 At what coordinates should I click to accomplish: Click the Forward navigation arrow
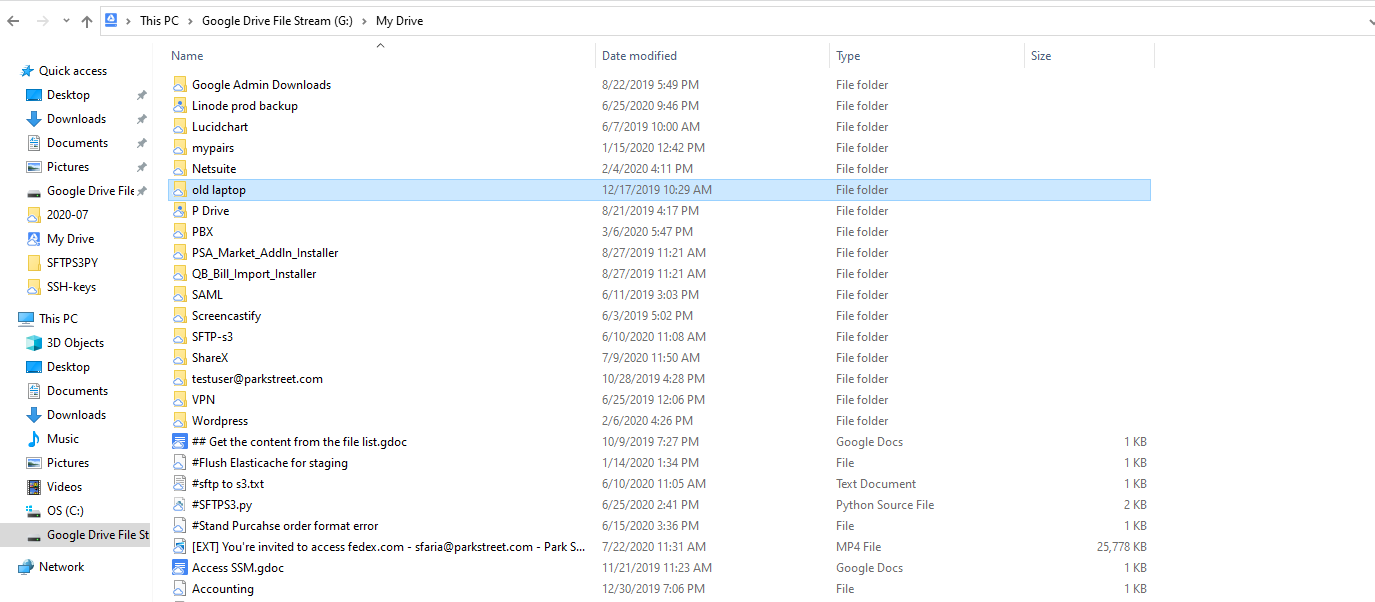point(42,21)
